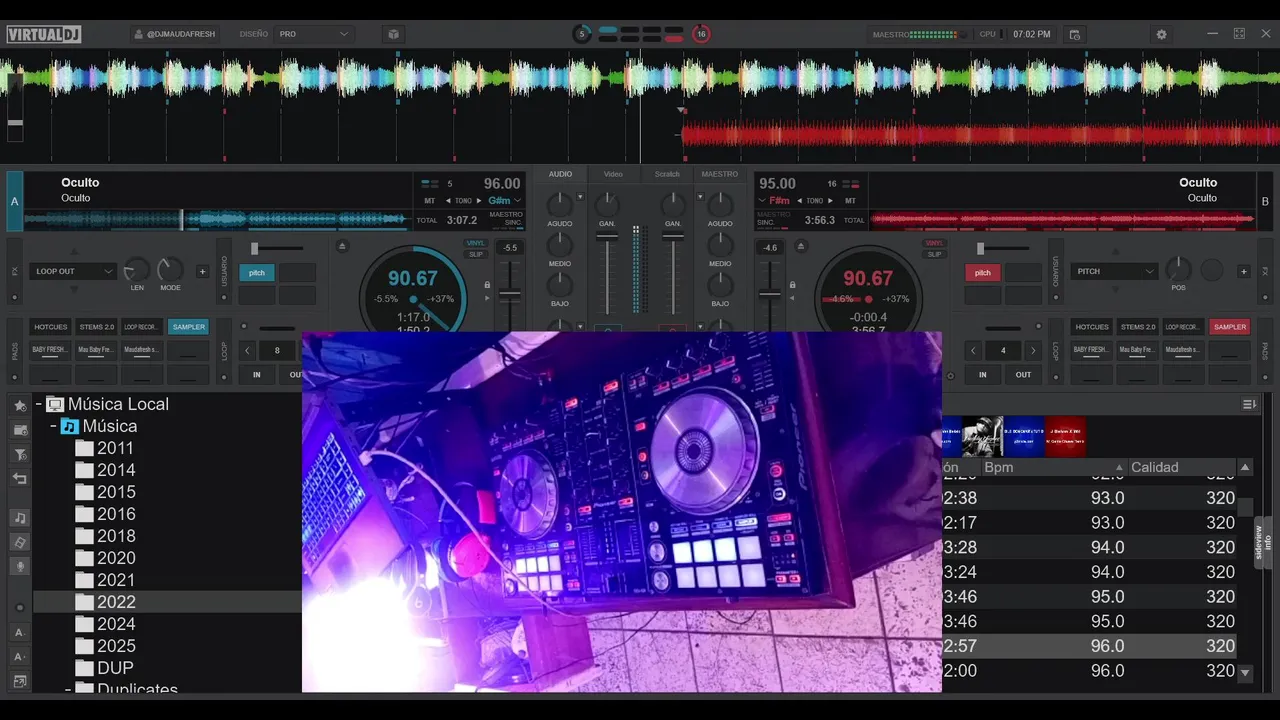
Task: Eject deck A track
Action: pos(342,246)
